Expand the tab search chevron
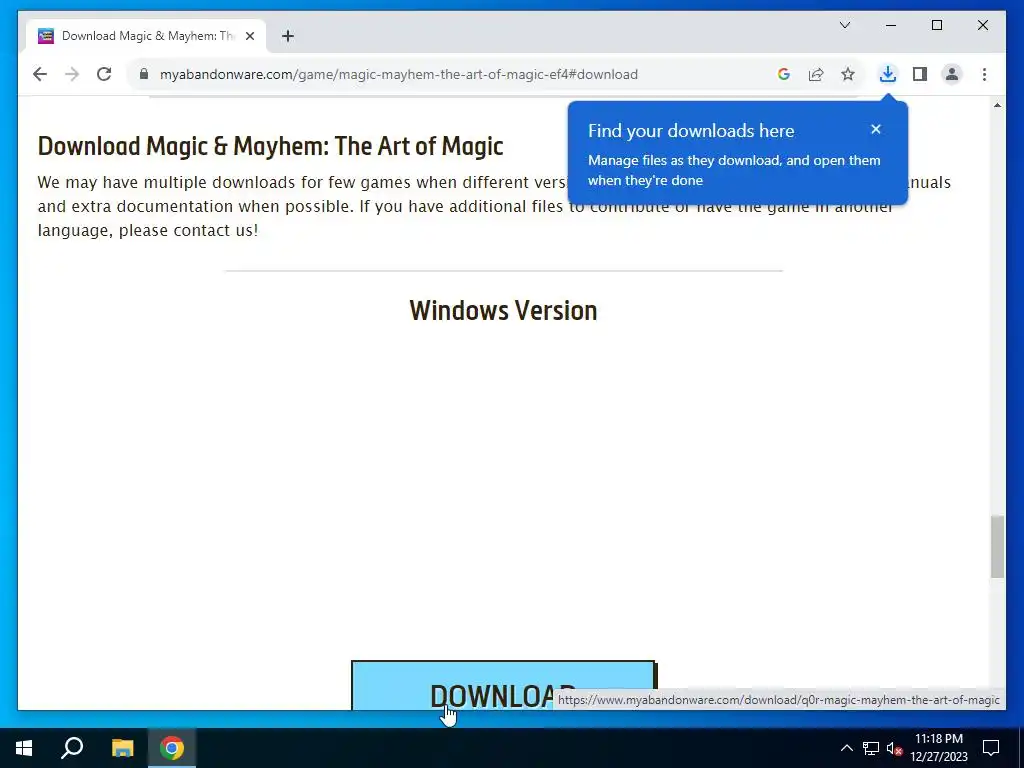Screen dimensions: 1024x768 [x=844, y=25]
